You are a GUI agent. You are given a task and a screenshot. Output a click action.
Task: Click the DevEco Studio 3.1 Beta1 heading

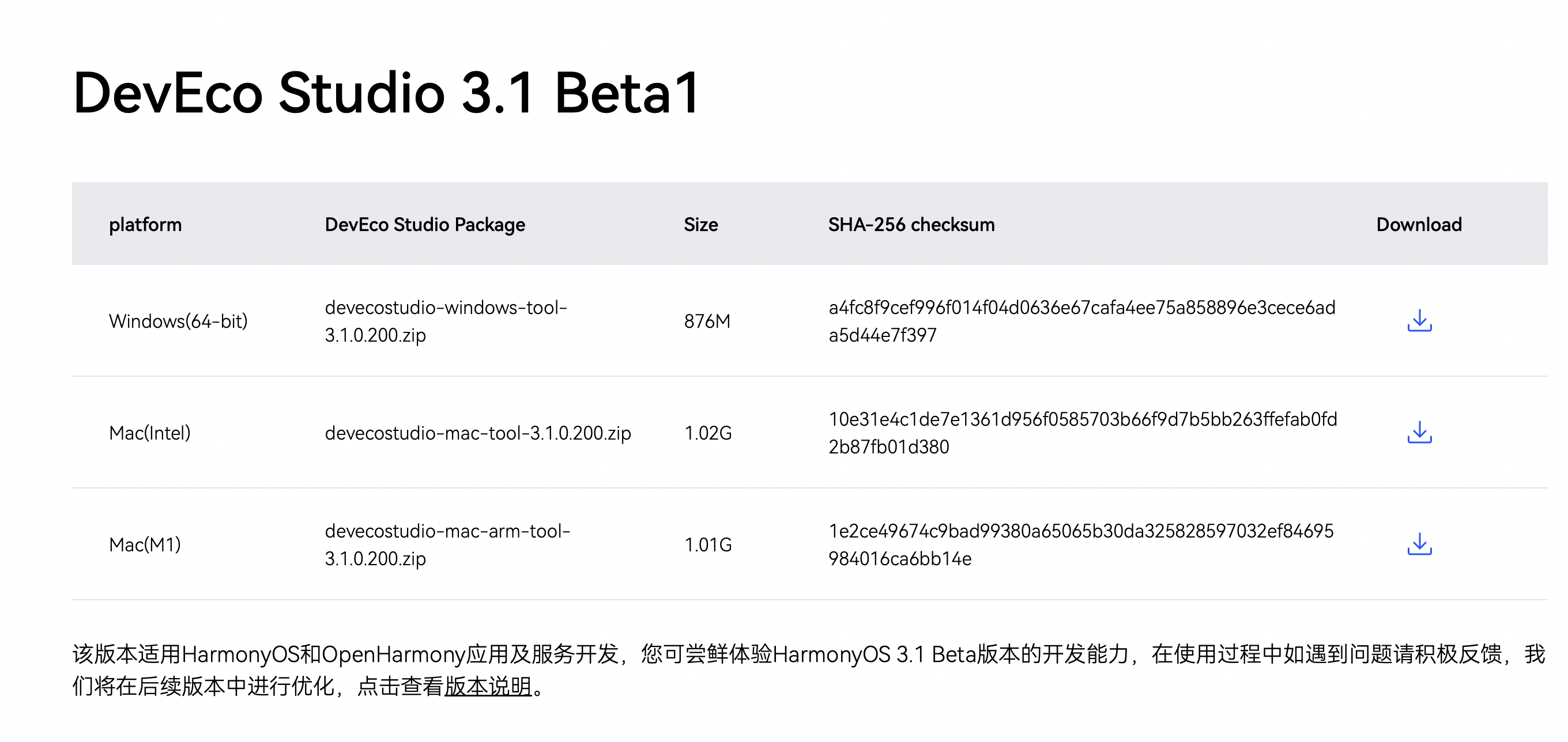[x=386, y=93]
